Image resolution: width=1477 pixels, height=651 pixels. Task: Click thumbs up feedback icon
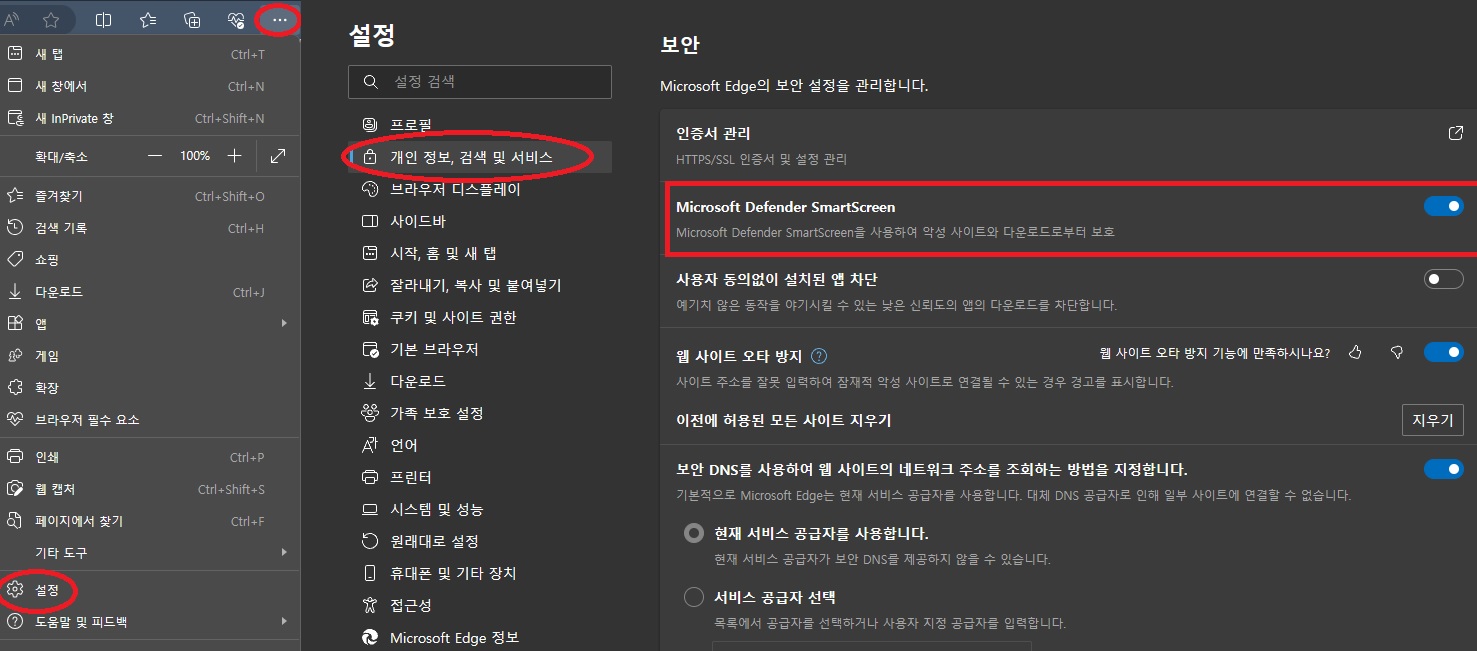pos(1356,352)
